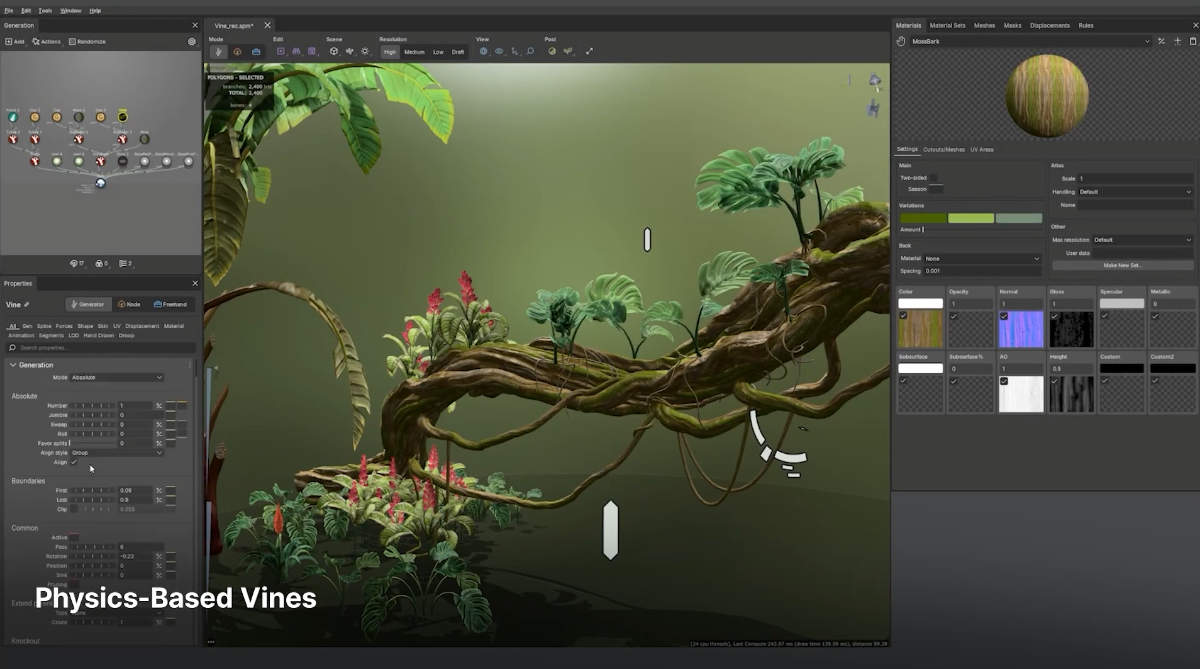This screenshot has height=669, width=1200.
Task: Set resolution to Low
Action: [438, 52]
